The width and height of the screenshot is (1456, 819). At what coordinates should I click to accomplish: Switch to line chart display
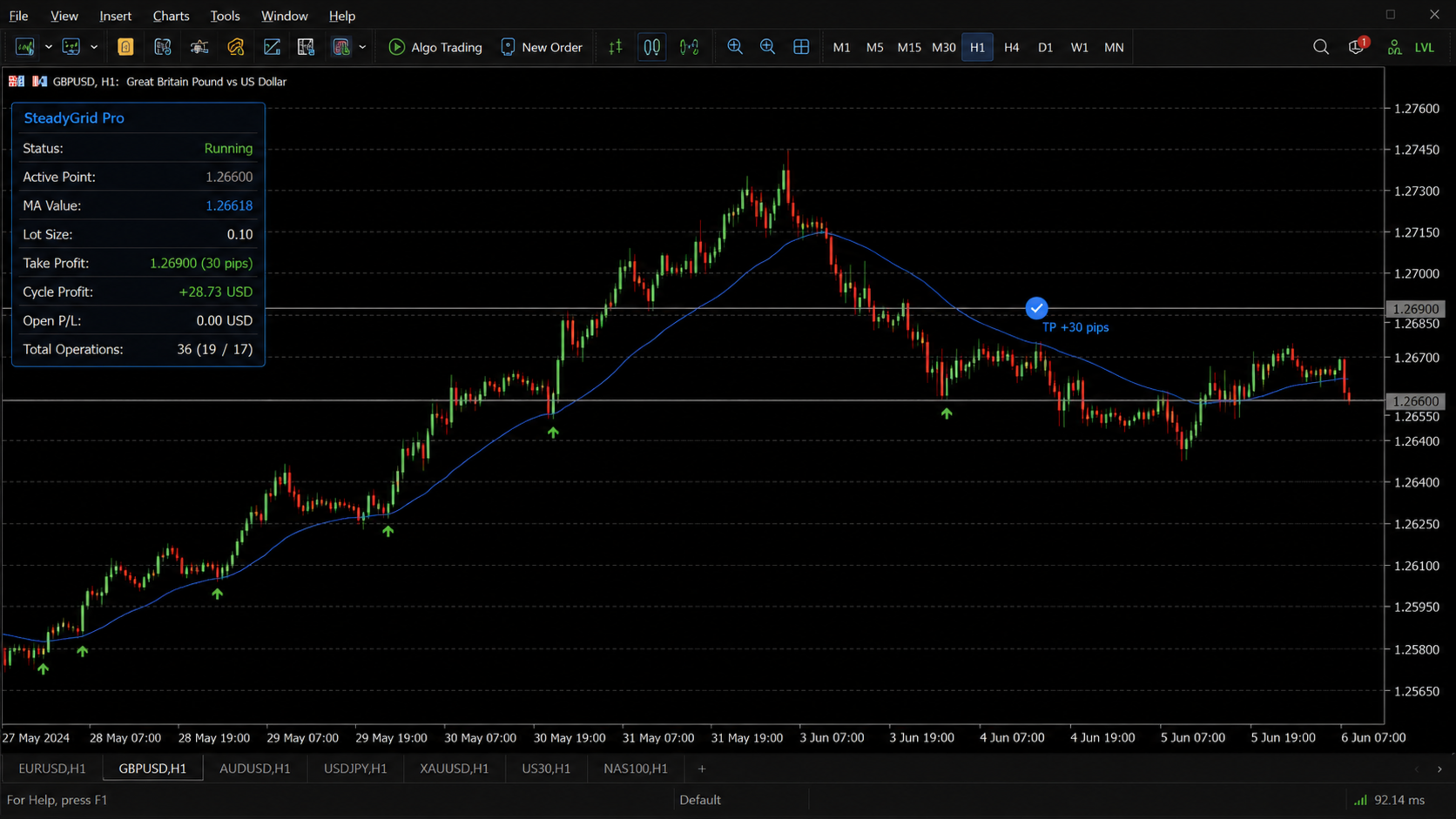(x=689, y=47)
